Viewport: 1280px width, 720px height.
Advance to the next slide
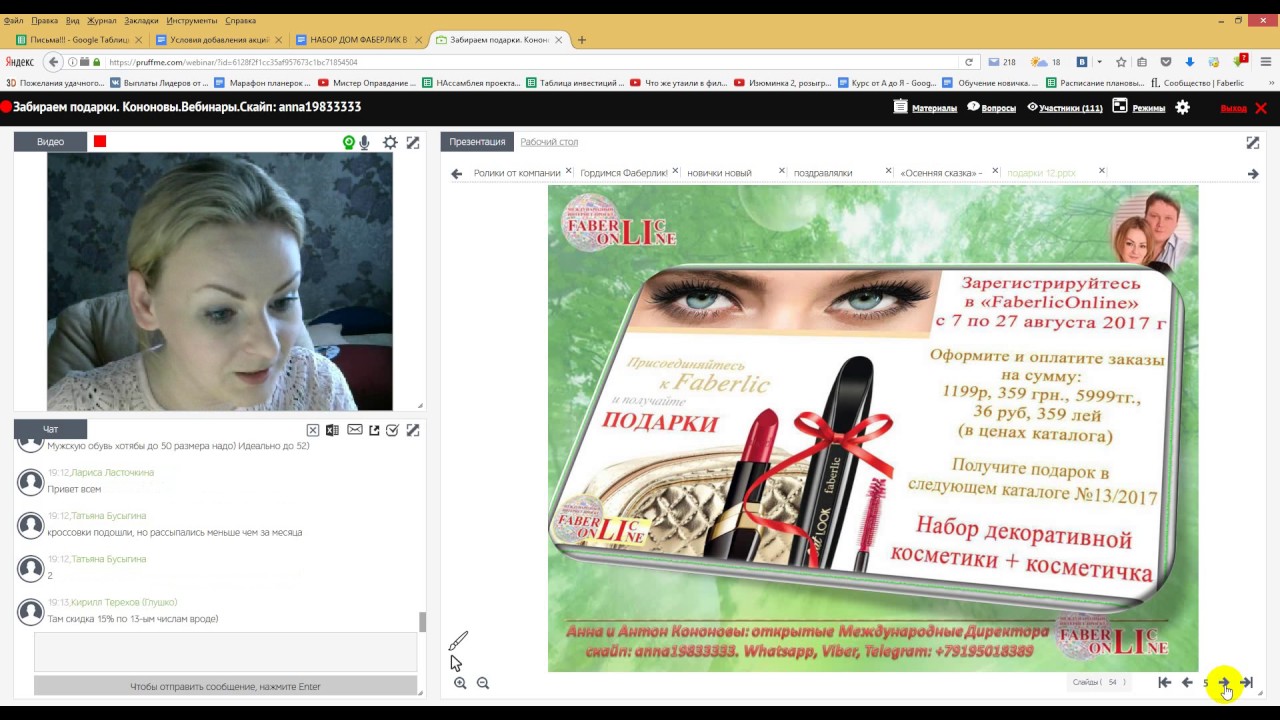(x=1224, y=682)
